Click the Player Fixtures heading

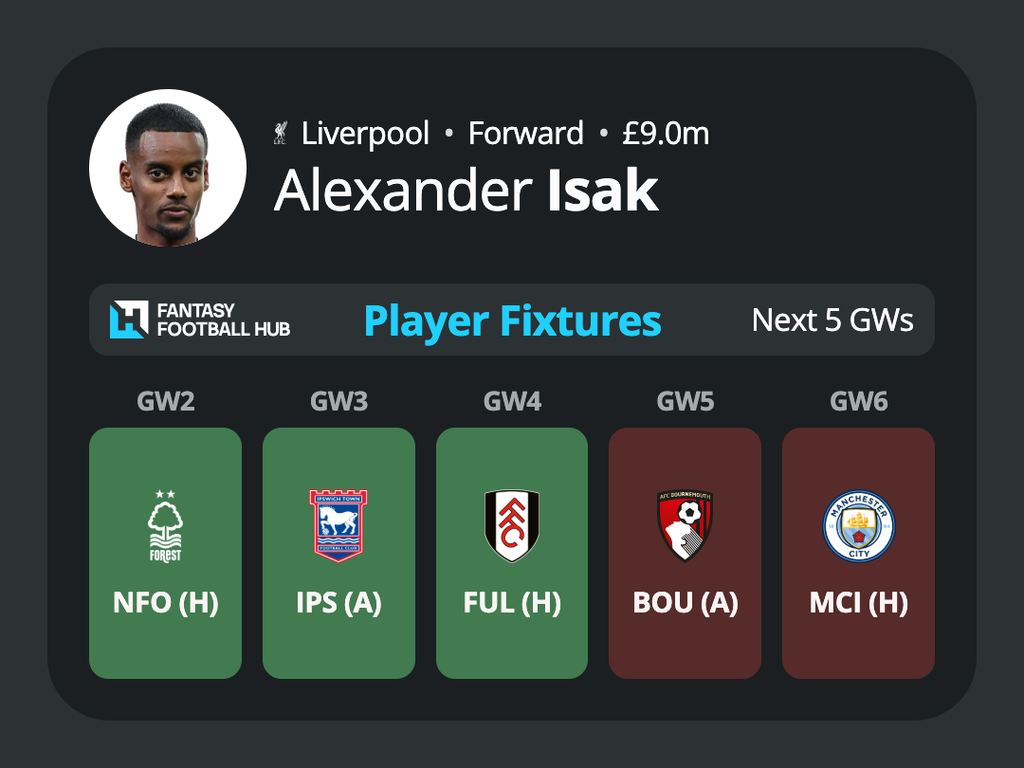[x=513, y=321]
